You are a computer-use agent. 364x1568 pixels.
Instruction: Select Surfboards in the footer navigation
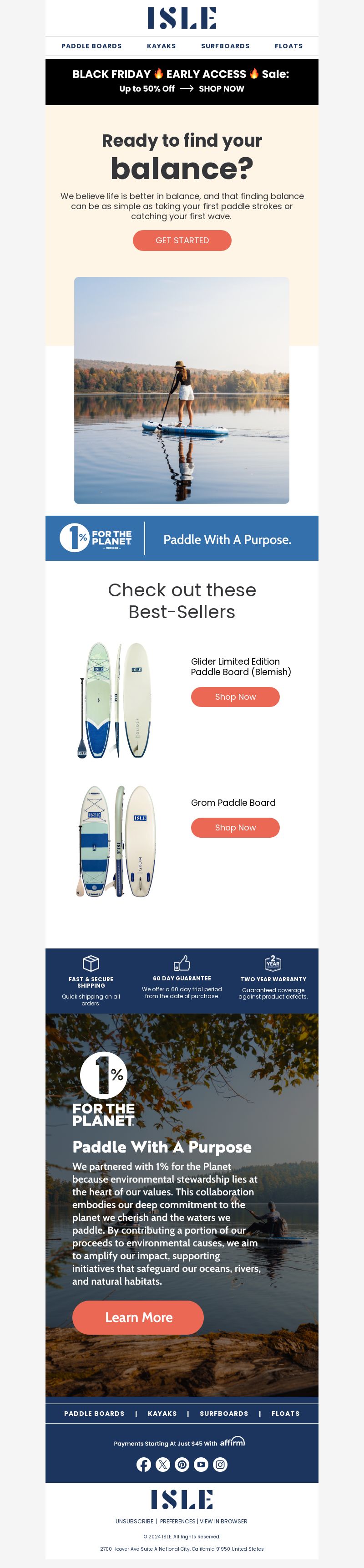[223, 1414]
